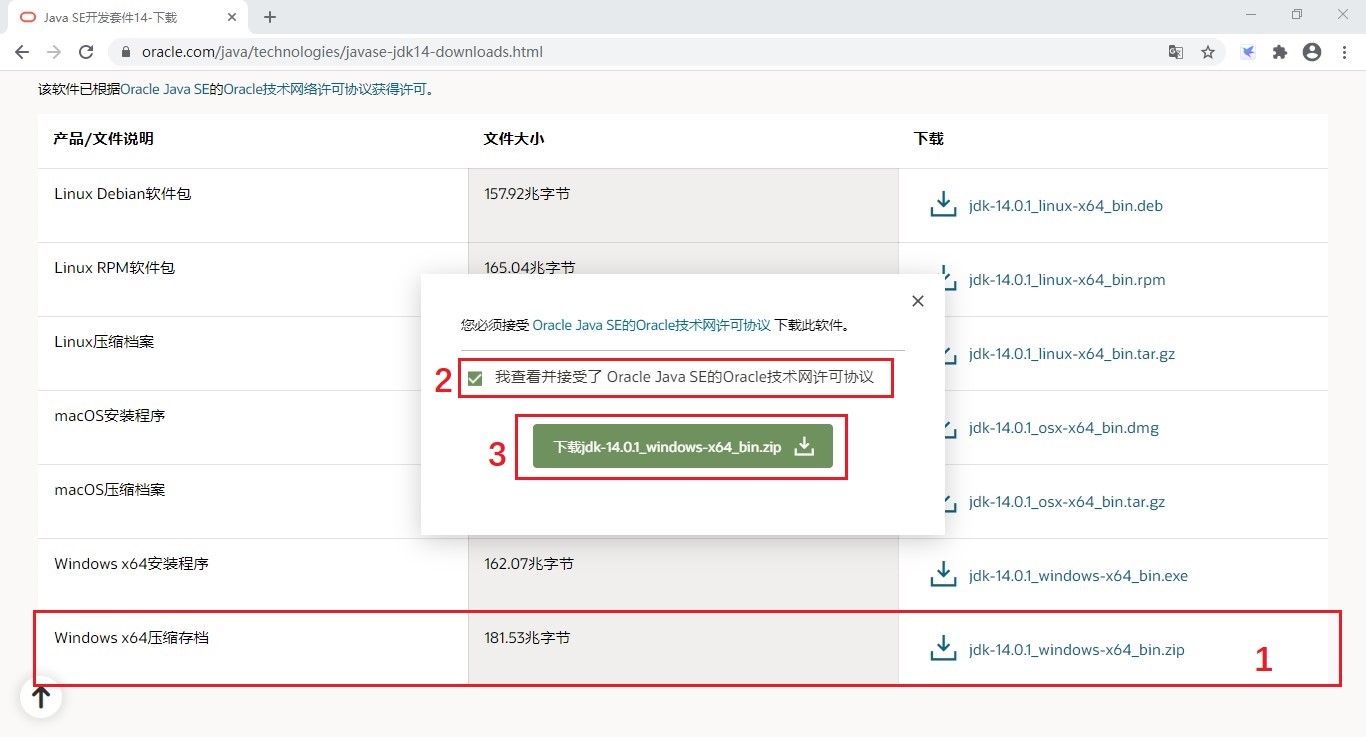This screenshot has width=1366, height=737.
Task: Select the Windows x64安装程序 row label
Action: coord(132,564)
